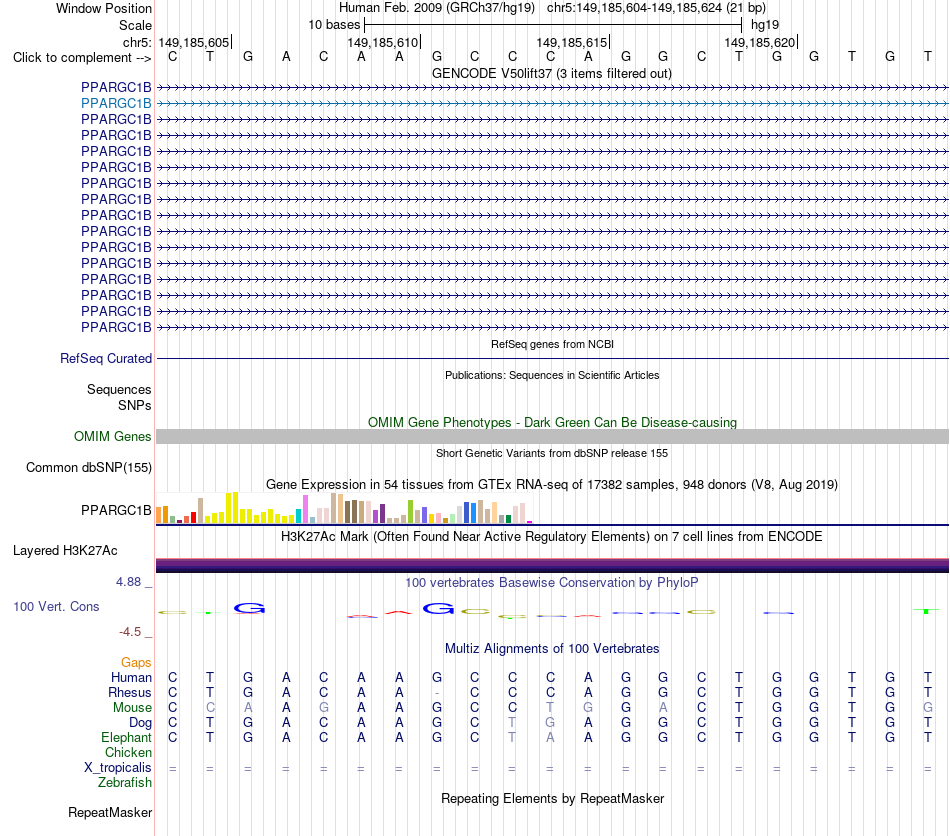This screenshot has height=836, width=950.
Task: Click the gap dash in Rhesus row
Action: click(x=437, y=693)
